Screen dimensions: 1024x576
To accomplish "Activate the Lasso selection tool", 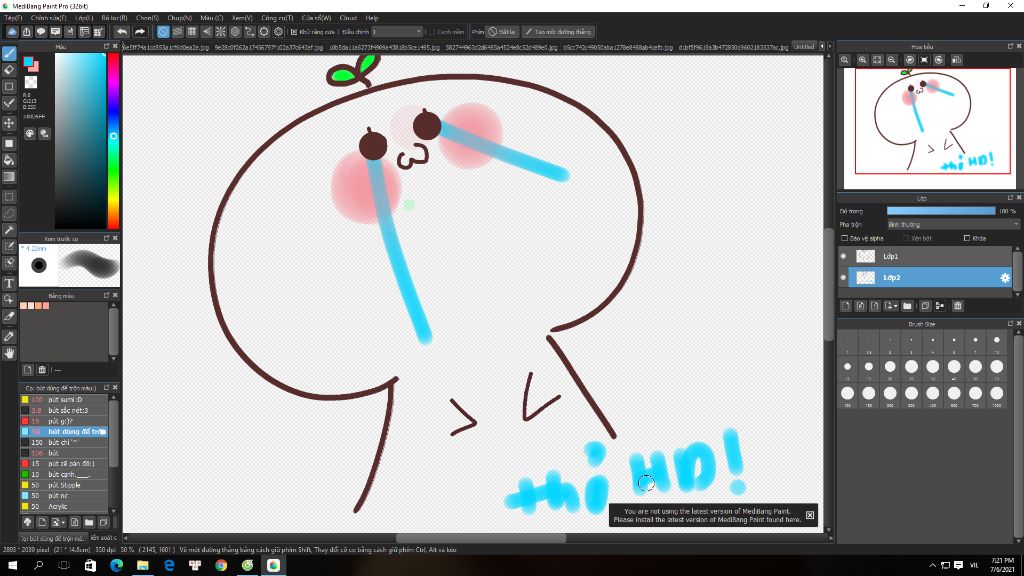I will (x=9, y=214).
